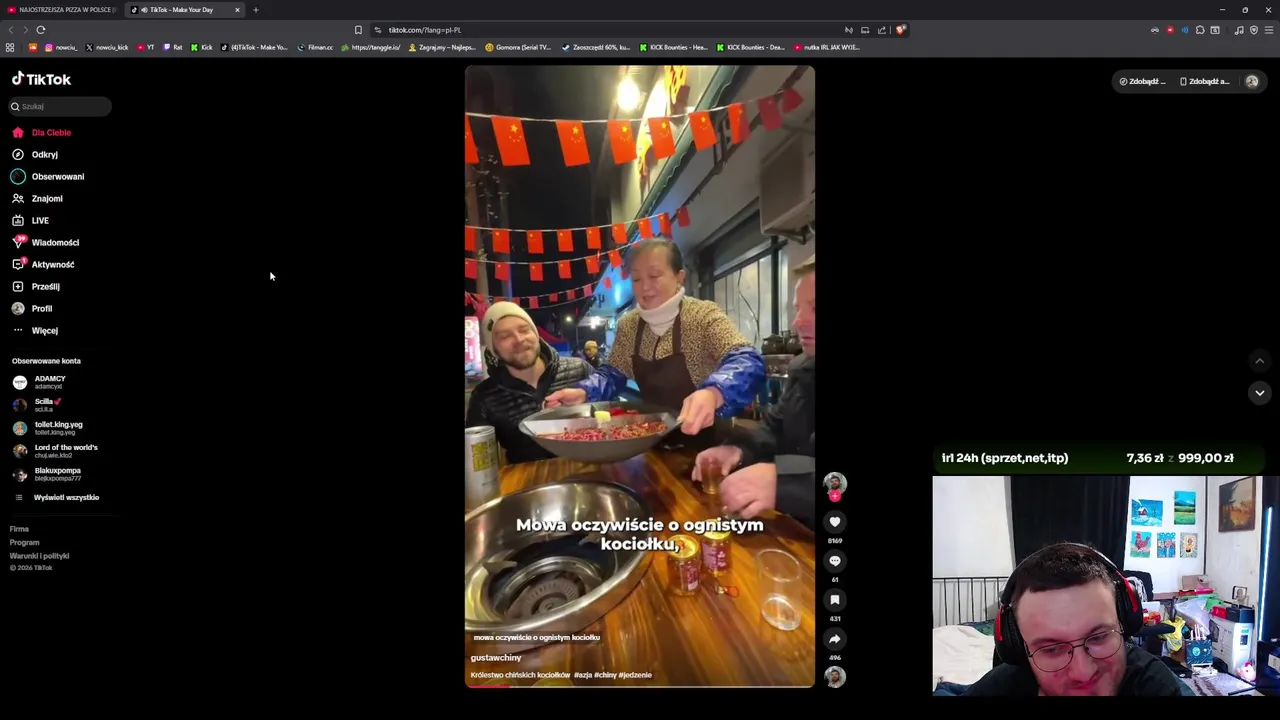Screen dimensions: 1280x720
Task: Open a new browser tab
Action: [256, 10]
